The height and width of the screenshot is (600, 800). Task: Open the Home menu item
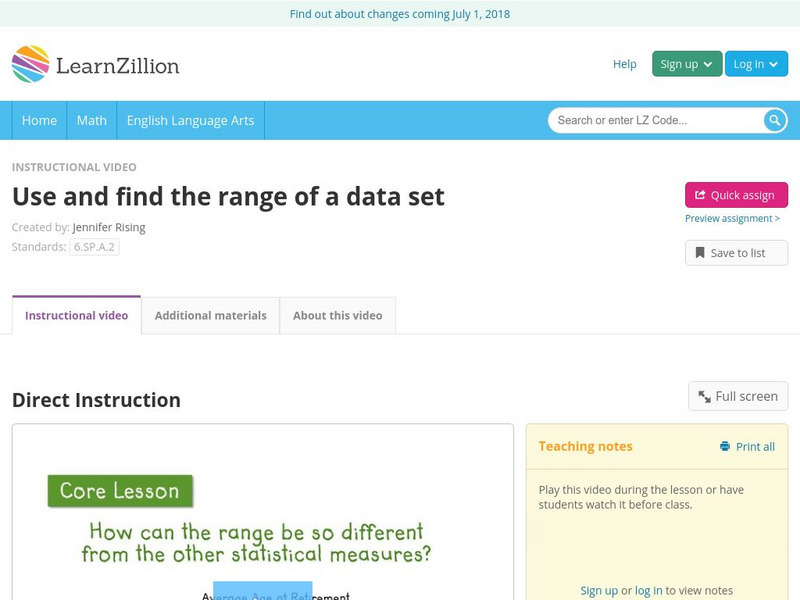[x=39, y=120]
